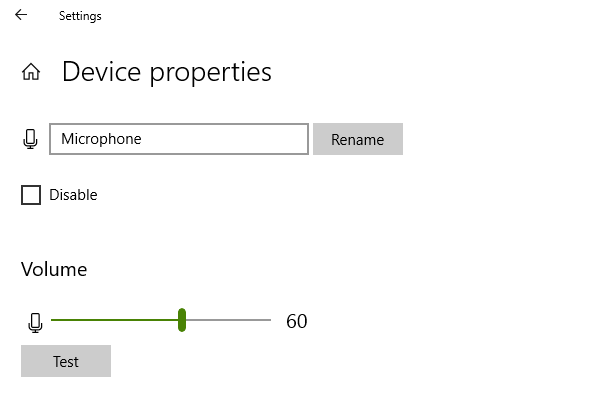Click gray slider track right of thumb
This screenshot has height=397, width=604.
(228, 320)
